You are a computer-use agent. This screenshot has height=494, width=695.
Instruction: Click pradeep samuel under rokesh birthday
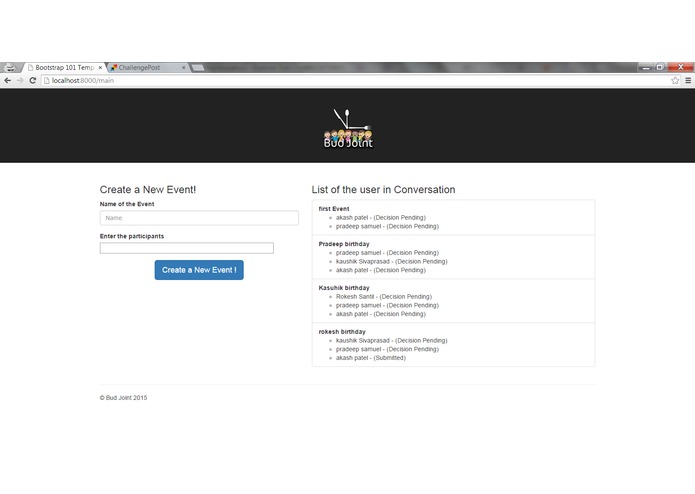(387, 349)
